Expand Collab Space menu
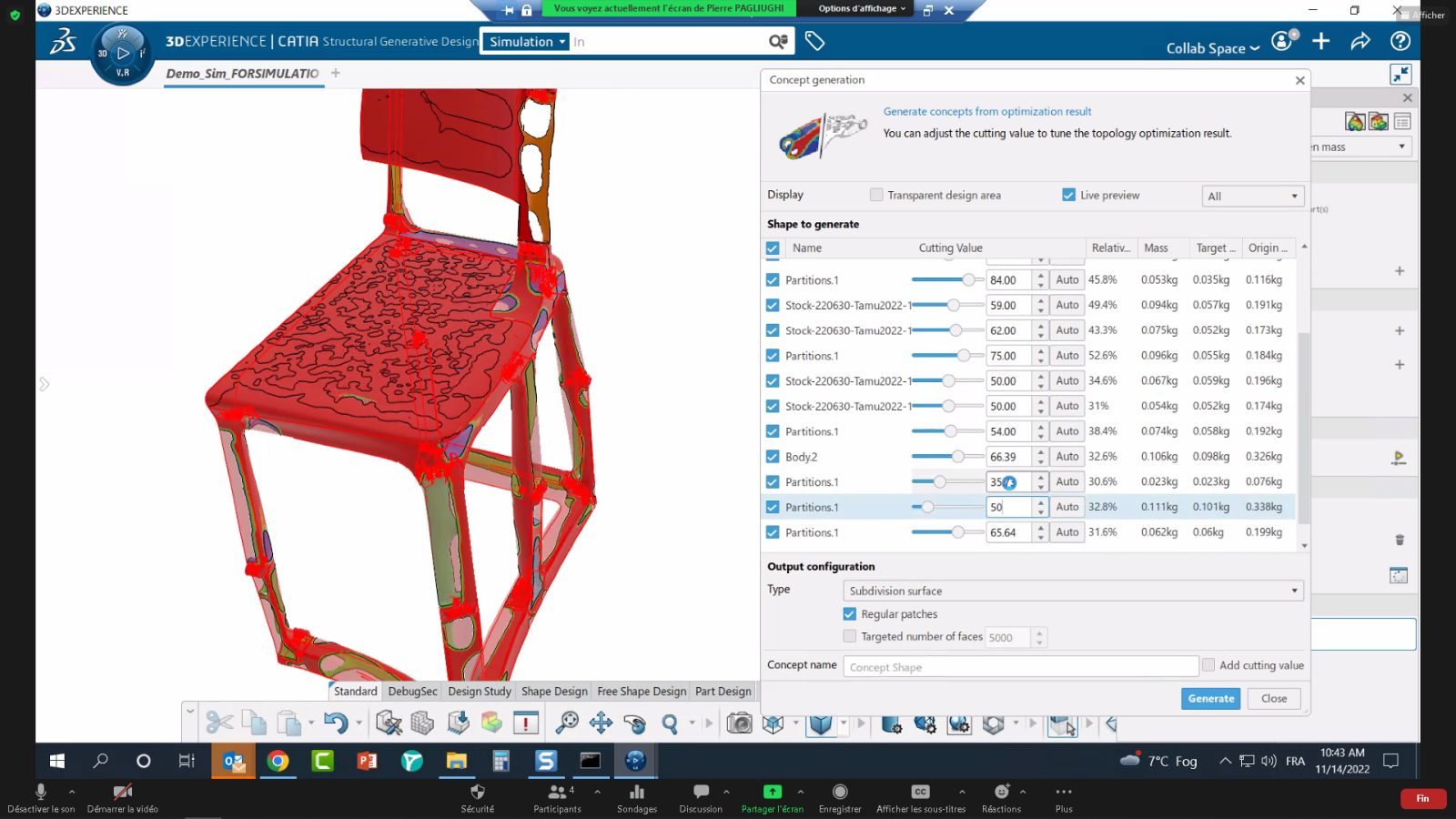The image size is (1456, 819). 1213,48
